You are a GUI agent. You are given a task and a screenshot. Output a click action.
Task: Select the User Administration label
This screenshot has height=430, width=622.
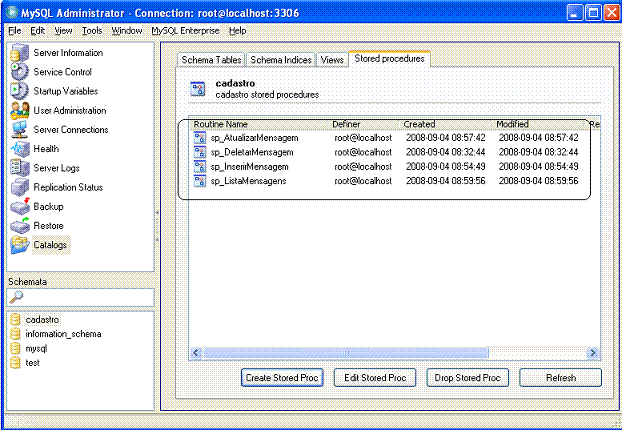[x=70, y=110]
